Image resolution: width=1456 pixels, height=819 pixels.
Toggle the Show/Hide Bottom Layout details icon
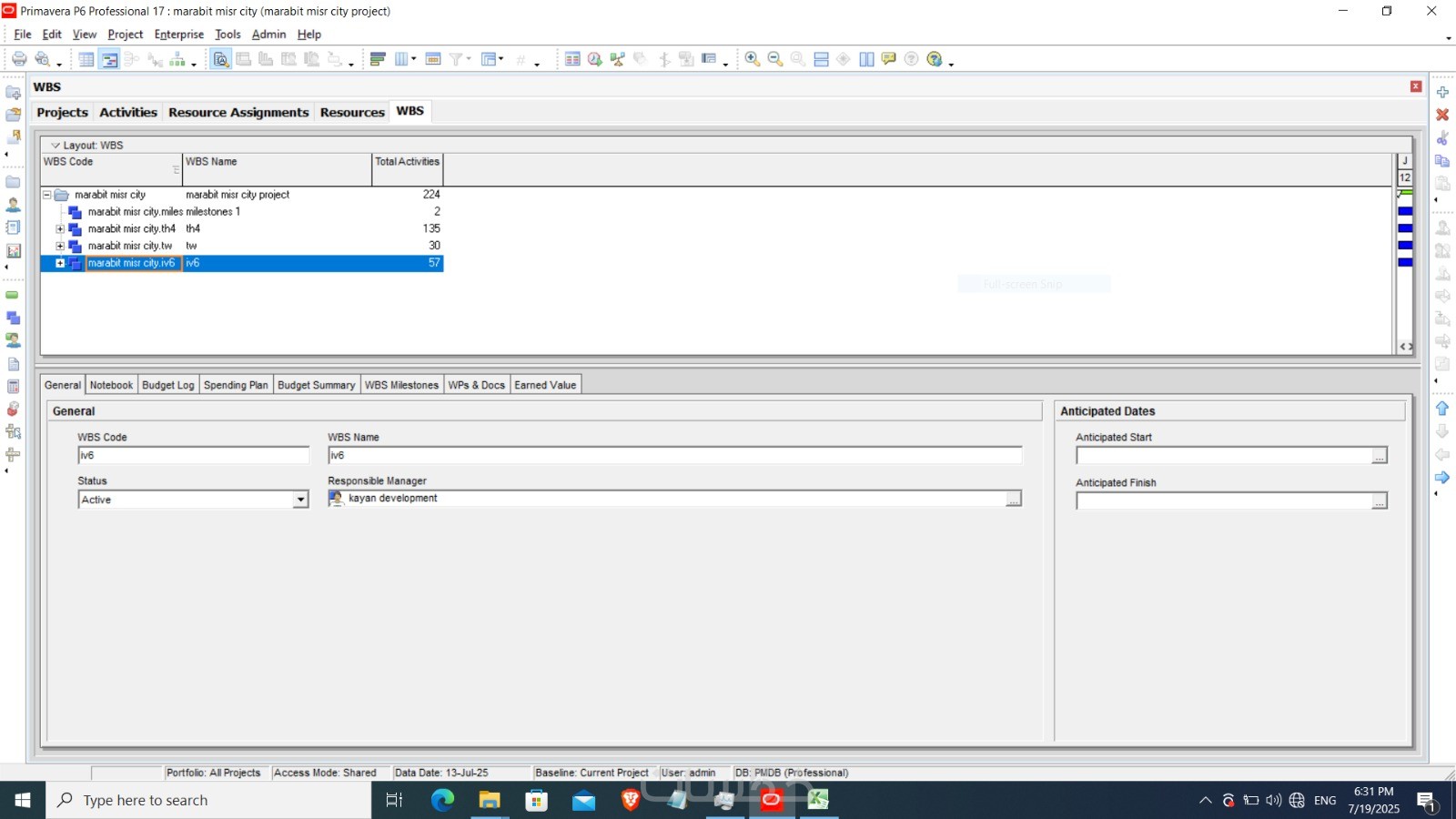221,59
